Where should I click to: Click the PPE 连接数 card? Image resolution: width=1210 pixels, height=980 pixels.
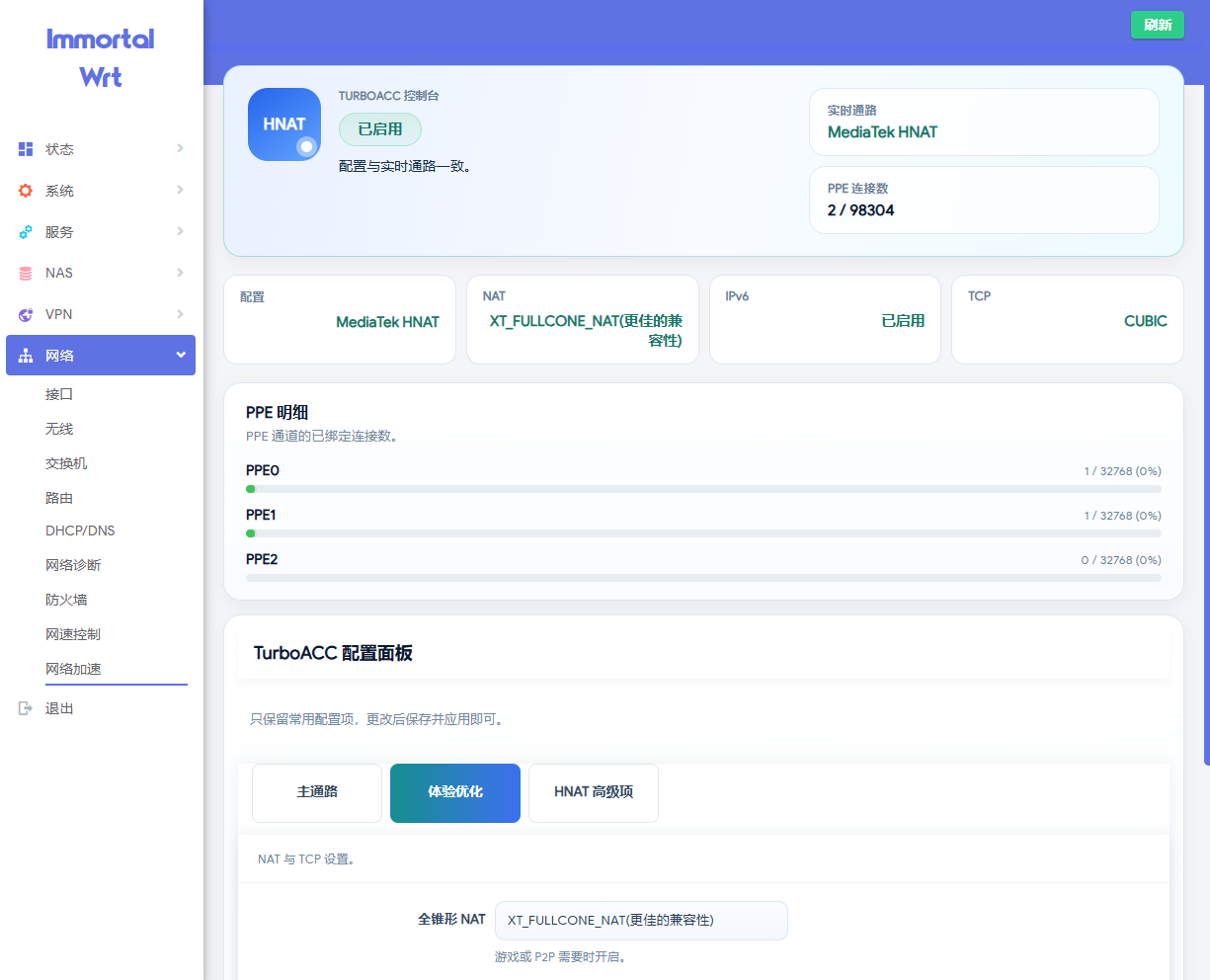[984, 201]
